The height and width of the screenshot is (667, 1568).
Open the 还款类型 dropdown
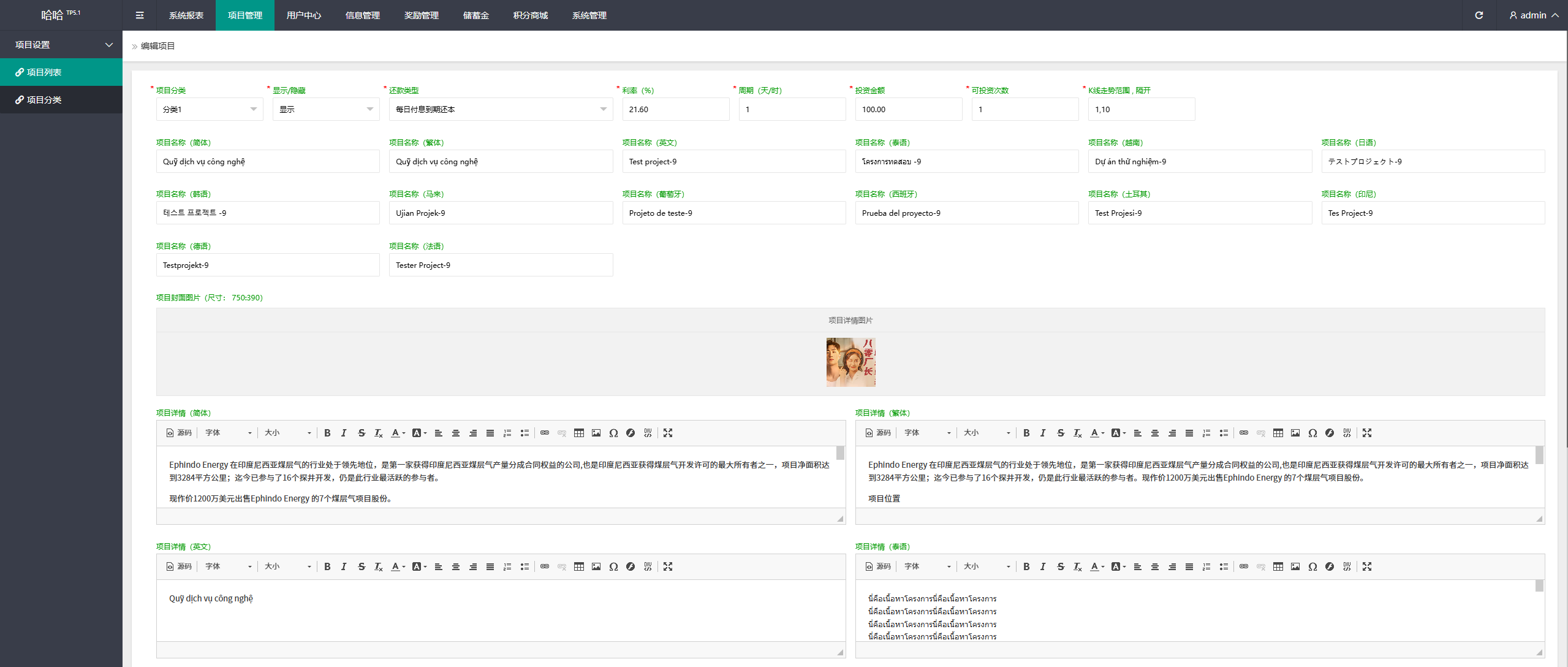click(x=501, y=109)
